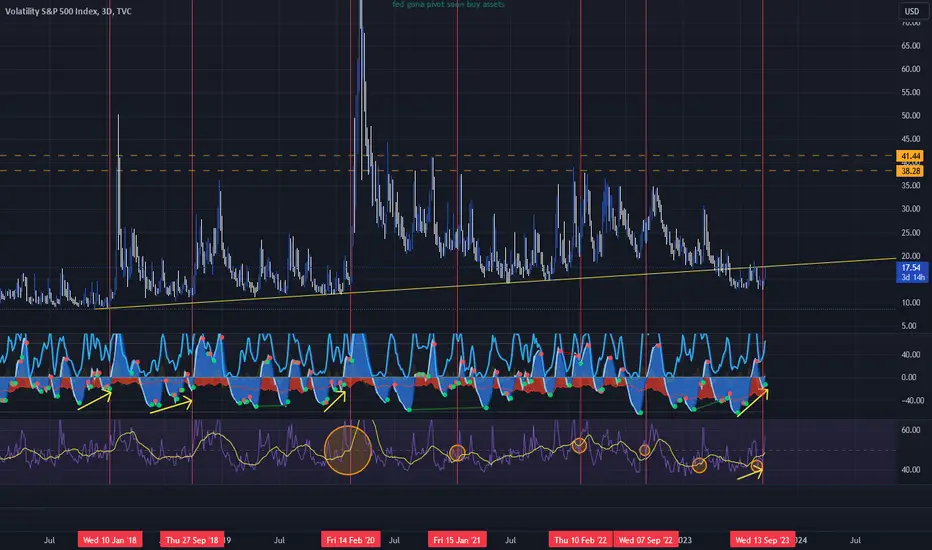Click the 65.00 price axis value
Viewport: 932px width, 550px height.
click(911, 46)
